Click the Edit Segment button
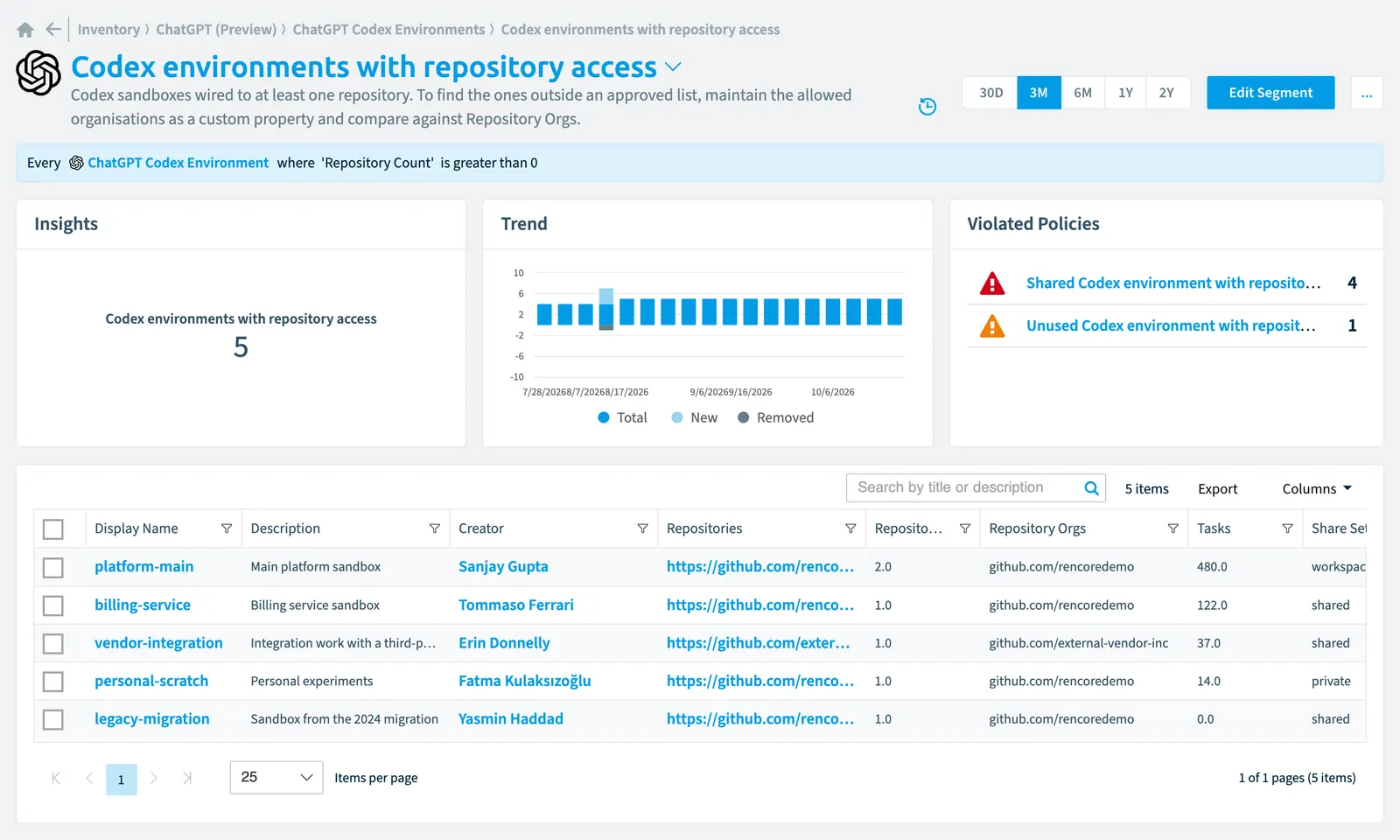This screenshot has height=840, width=1400. click(1270, 93)
